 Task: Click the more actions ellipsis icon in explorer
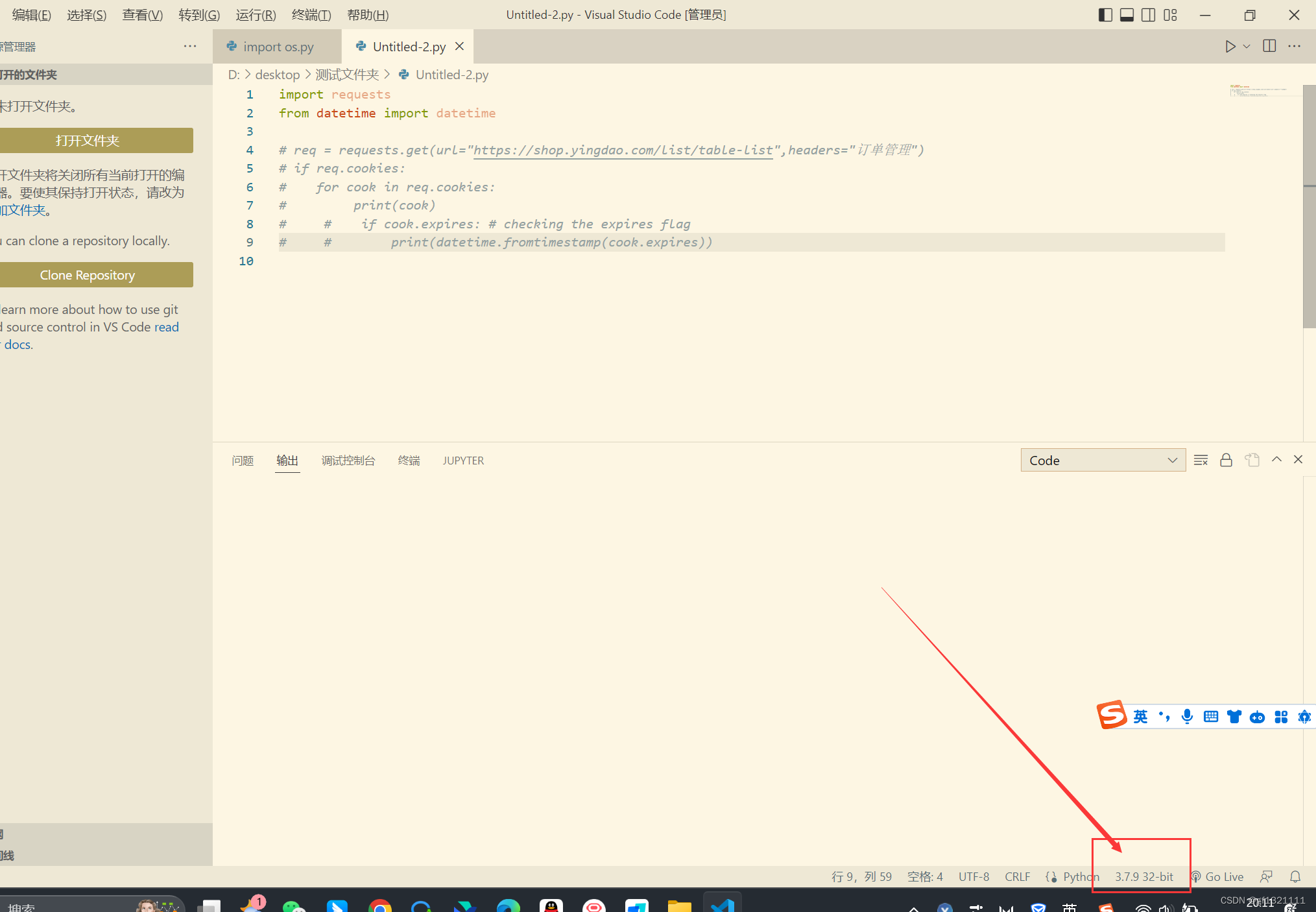coord(190,46)
